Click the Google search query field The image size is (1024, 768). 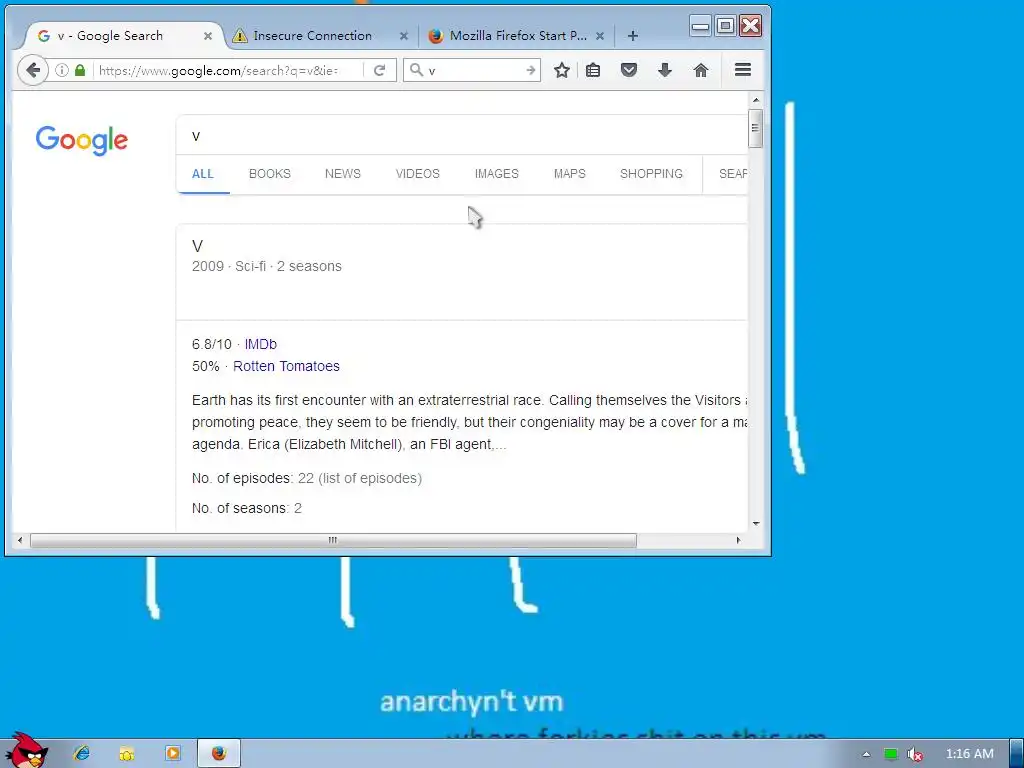click(x=464, y=136)
